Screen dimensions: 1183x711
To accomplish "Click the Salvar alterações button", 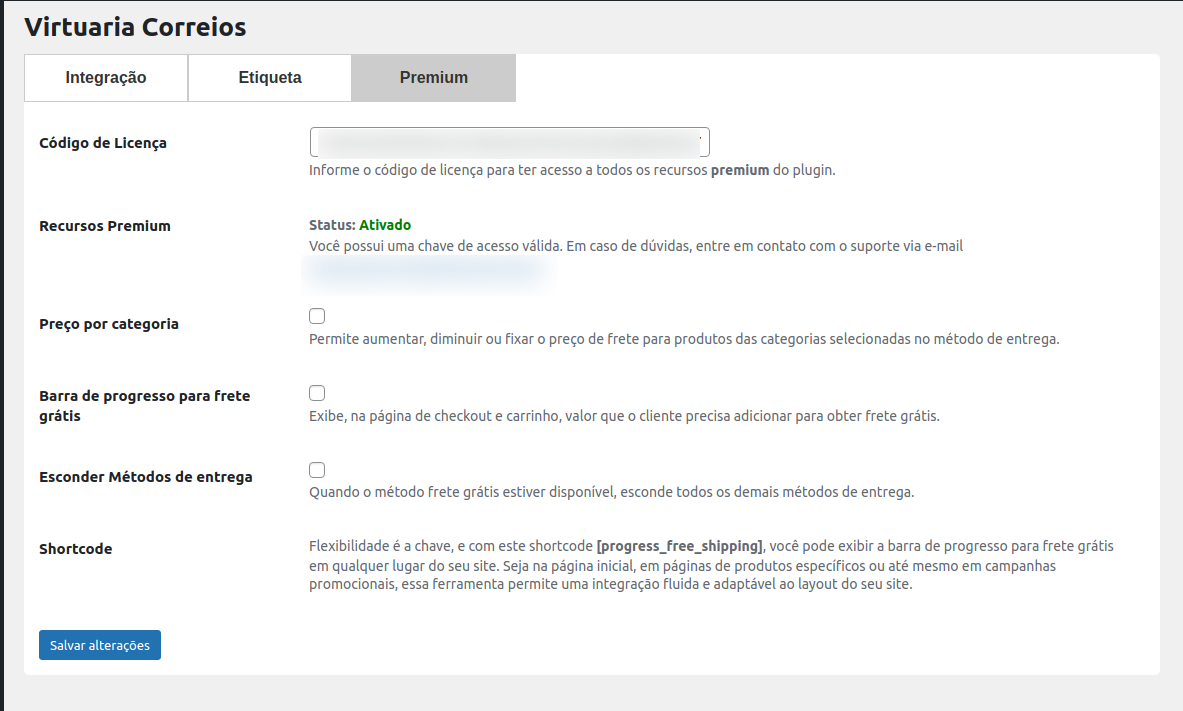I will pyautogui.click(x=100, y=645).
